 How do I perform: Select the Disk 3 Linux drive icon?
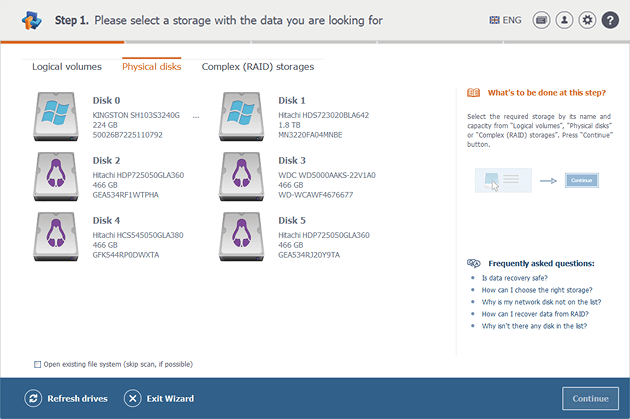point(241,176)
